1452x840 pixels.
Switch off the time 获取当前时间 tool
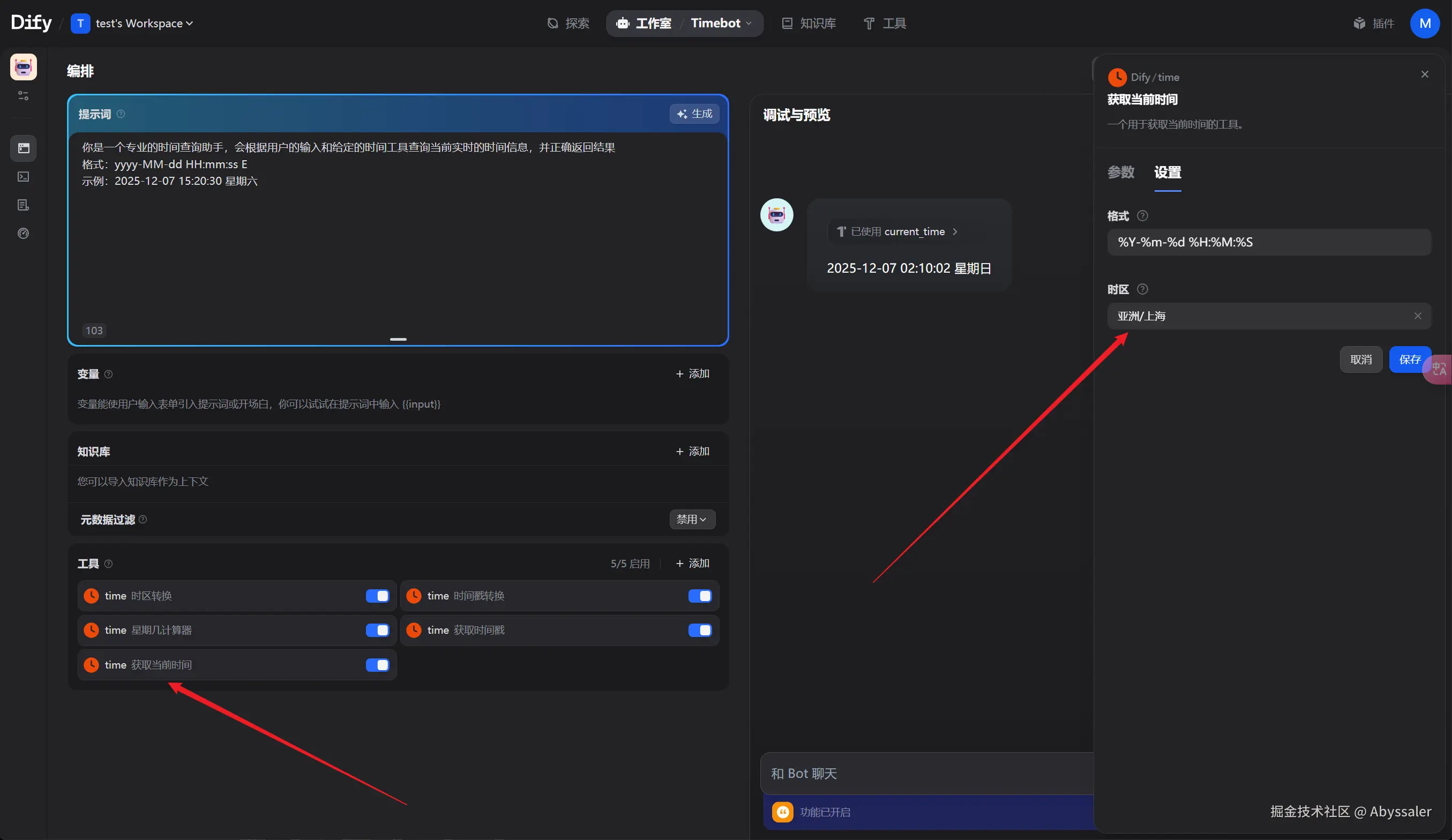pyautogui.click(x=377, y=665)
